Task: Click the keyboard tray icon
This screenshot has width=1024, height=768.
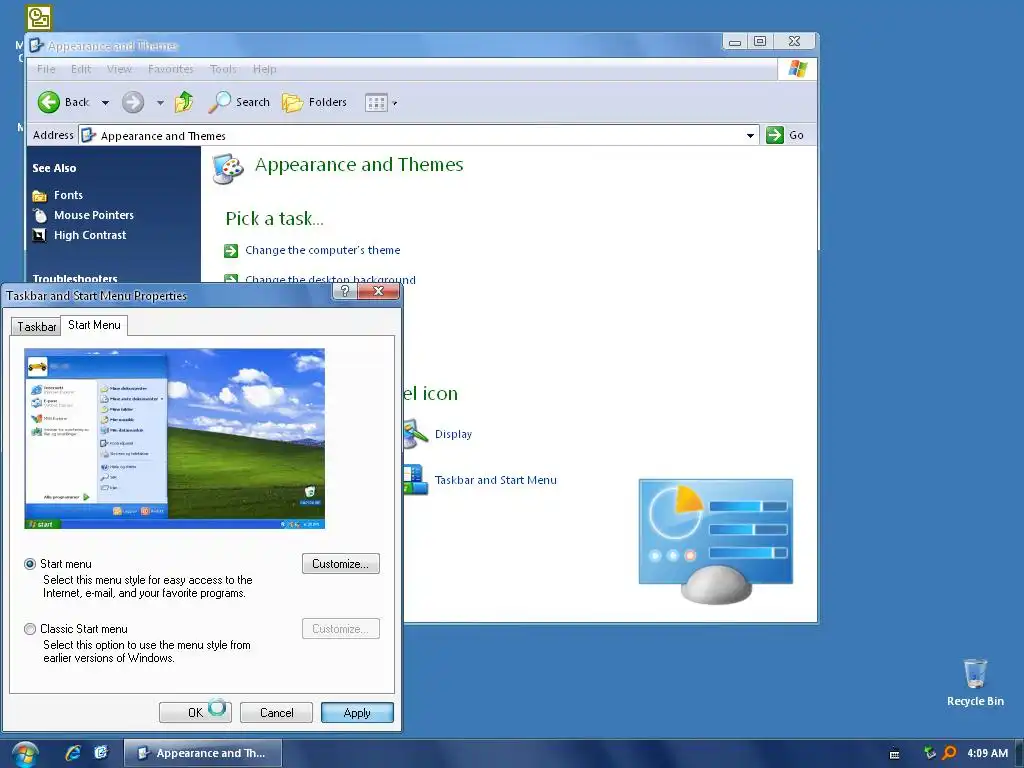Action: point(895,754)
